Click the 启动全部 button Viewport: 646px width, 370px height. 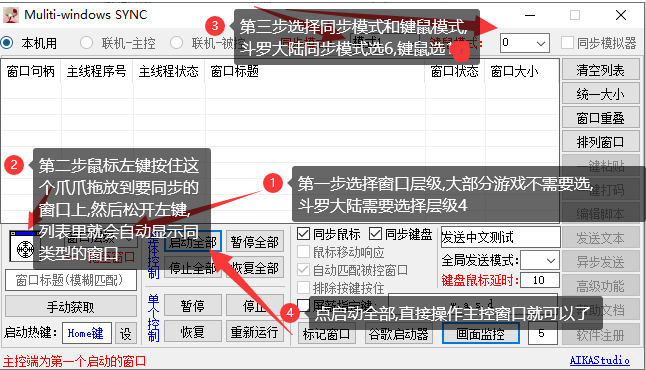[192, 242]
